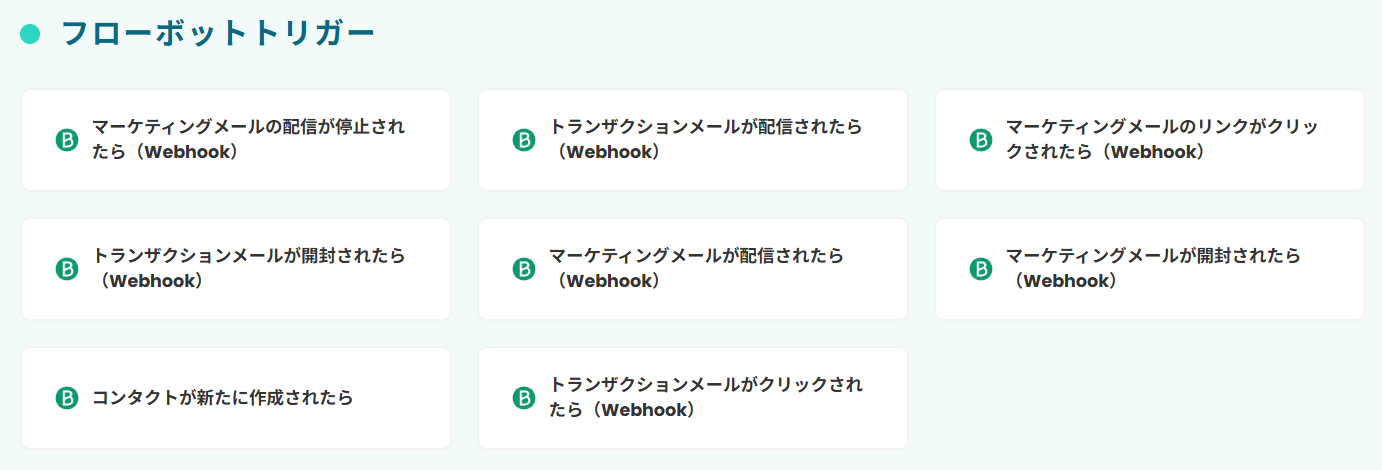Click the Brevo icon beside トランザクションメールが開封されたら

pos(67,269)
